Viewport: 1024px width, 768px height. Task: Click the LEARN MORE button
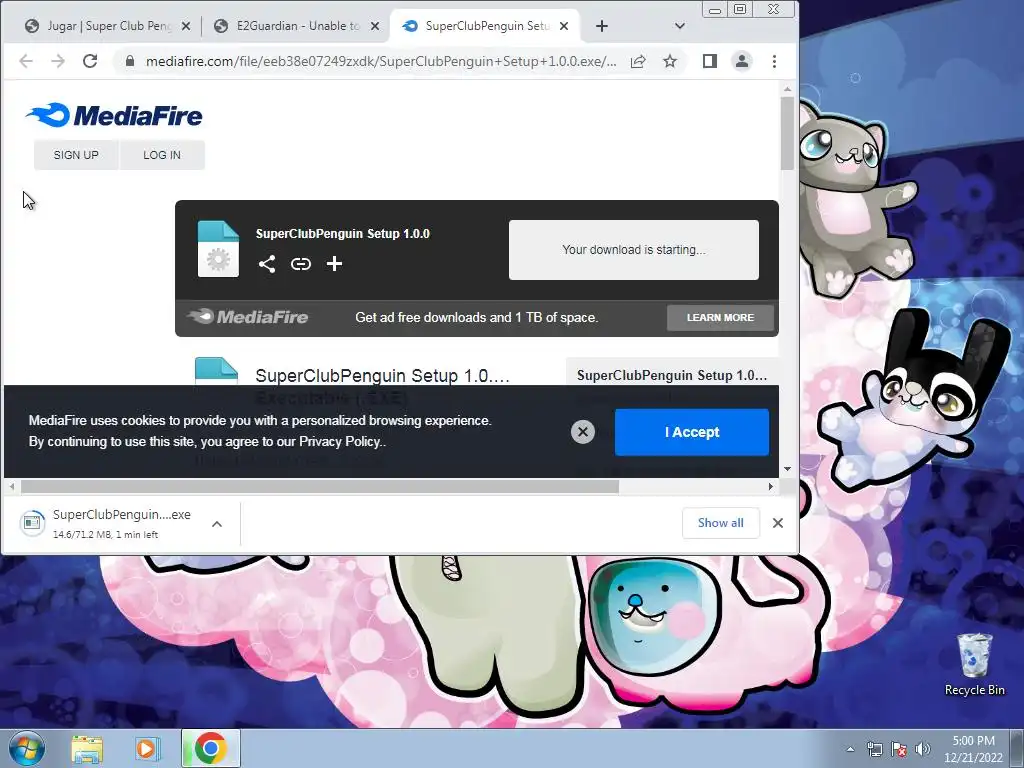pyautogui.click(x=720, y=317)
